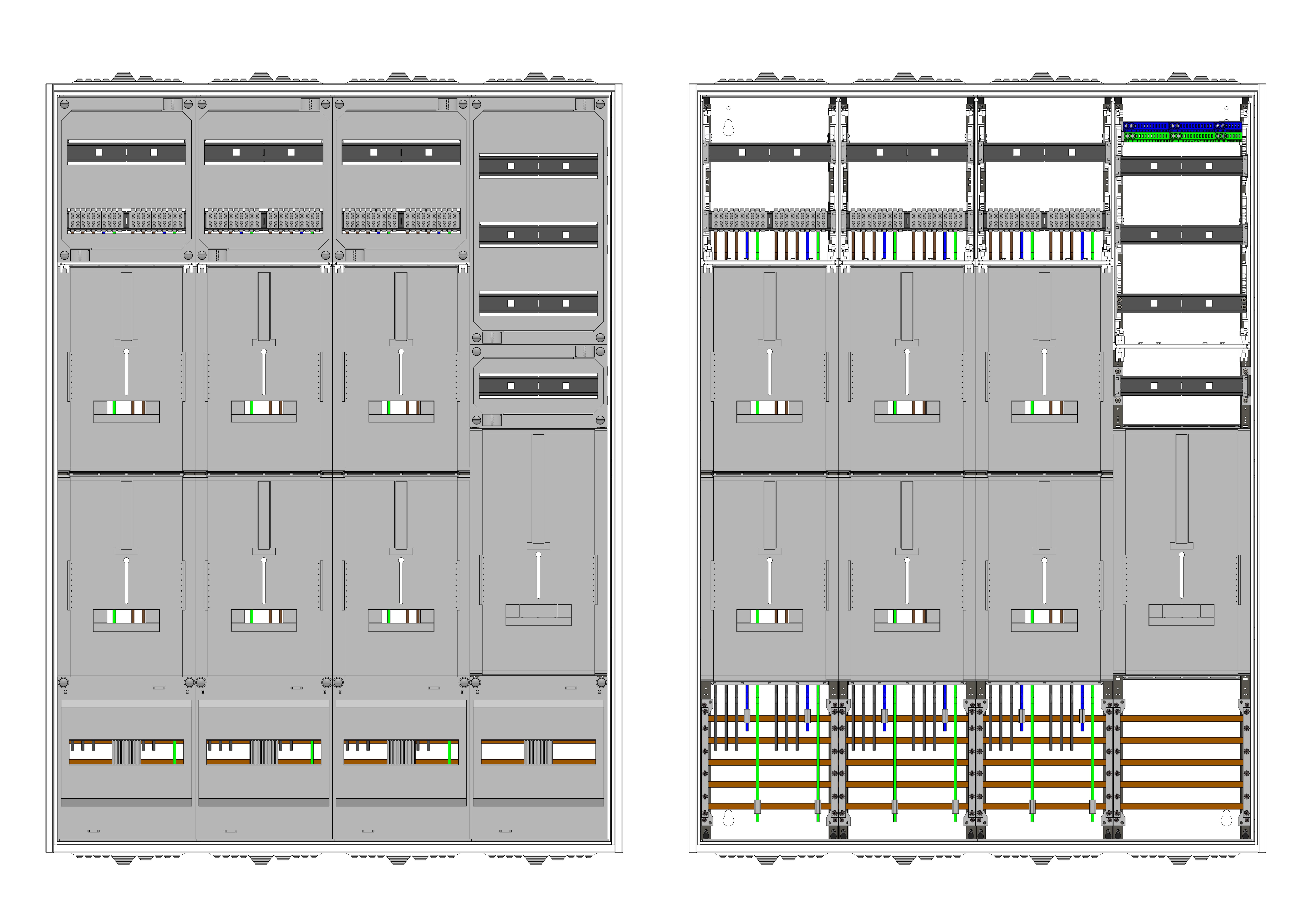Screen dimensions: 1307x924
Task: Click lower-left keyhole mounting hole in right cabinet
Action: (x=728, y=819)
